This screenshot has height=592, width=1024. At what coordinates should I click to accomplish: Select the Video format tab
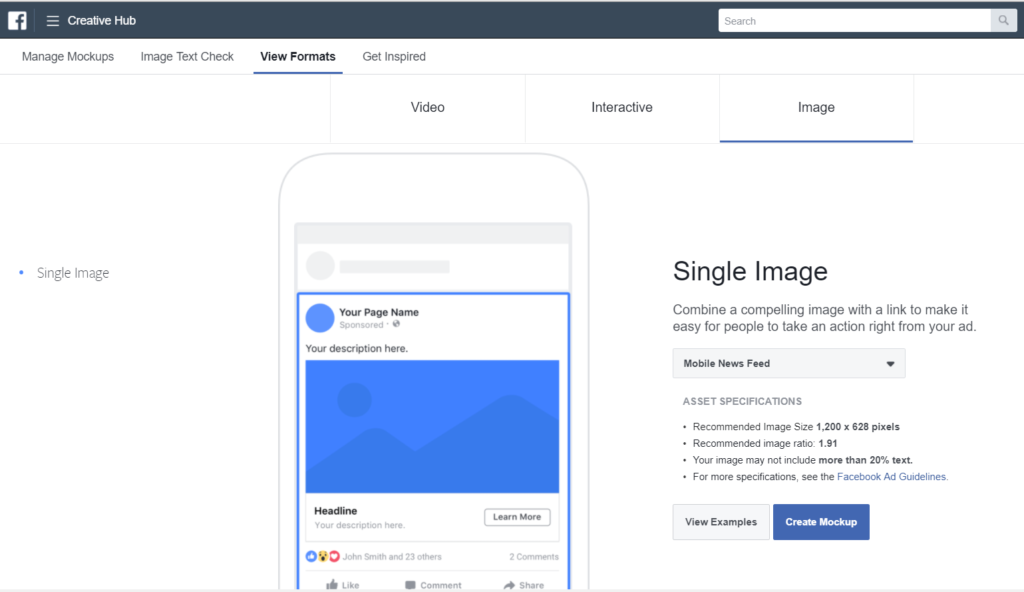[428, 108]
